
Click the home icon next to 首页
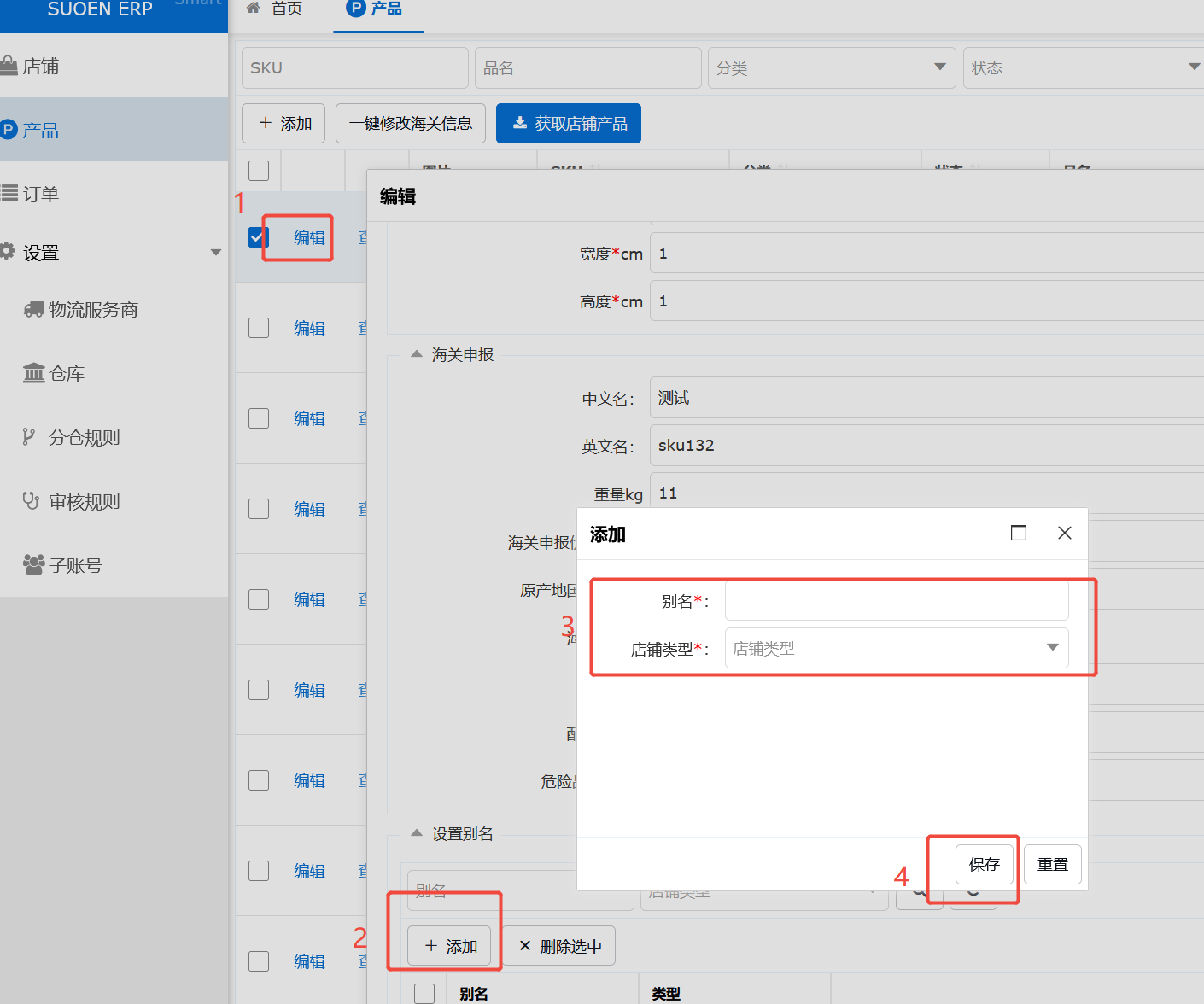pos(252,9)
